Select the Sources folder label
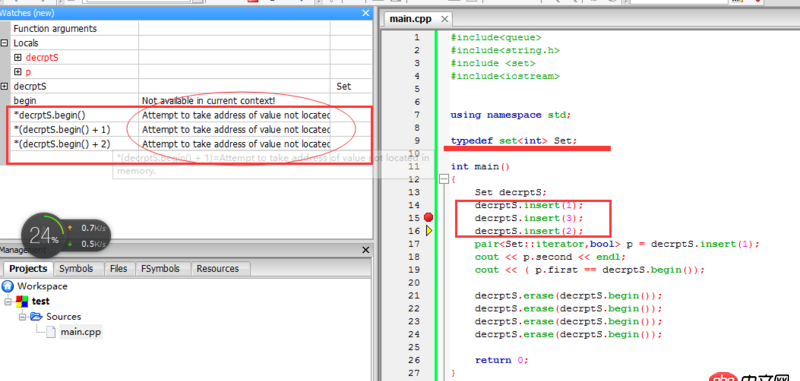This screenshot has width=800, height=381. pos(63,317)
